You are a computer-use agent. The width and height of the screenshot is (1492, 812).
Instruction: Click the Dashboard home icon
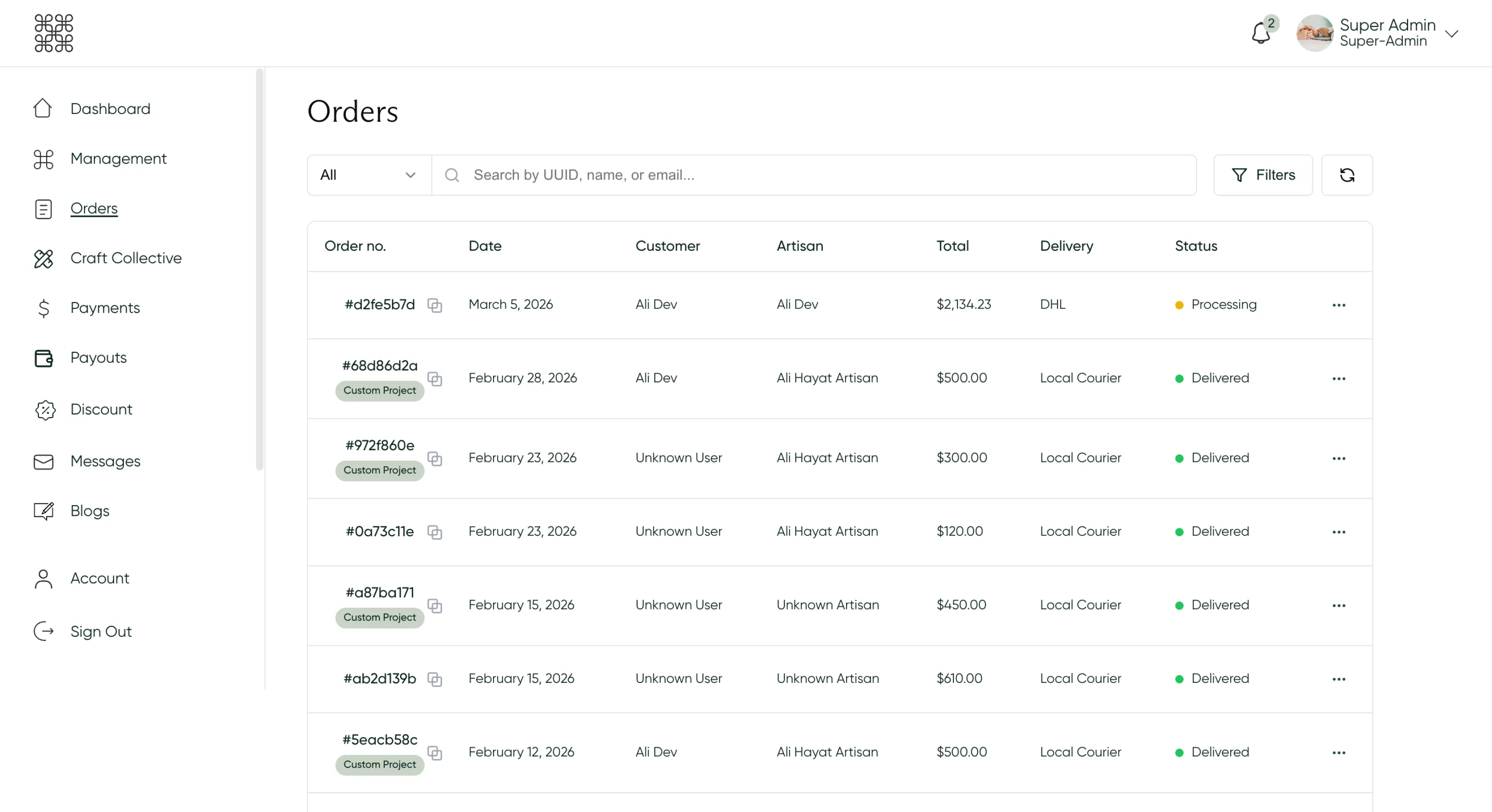(43, 108)
